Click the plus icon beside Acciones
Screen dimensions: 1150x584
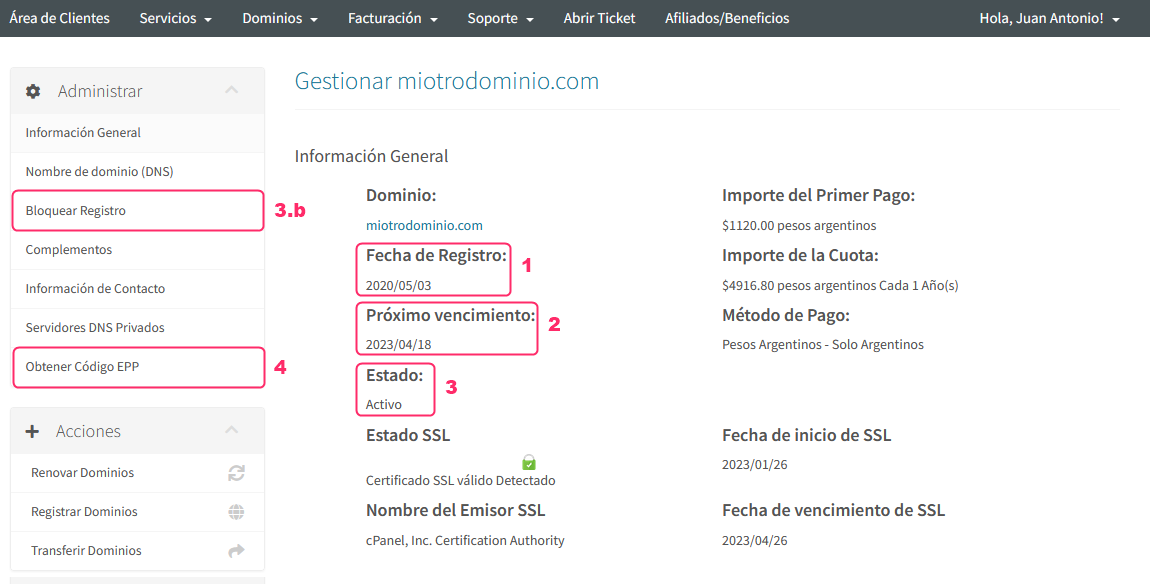click(x=32, y=431)
